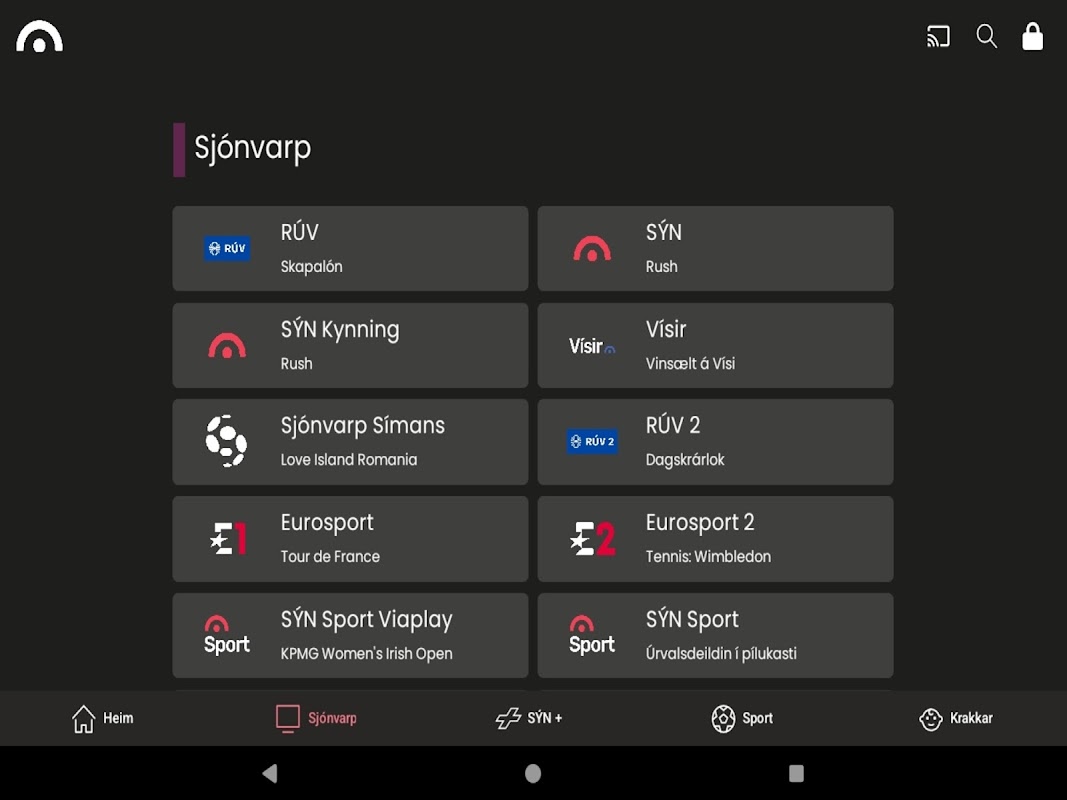Tap the RÚV channel logo
The image size is (1067, 800).
227,248
